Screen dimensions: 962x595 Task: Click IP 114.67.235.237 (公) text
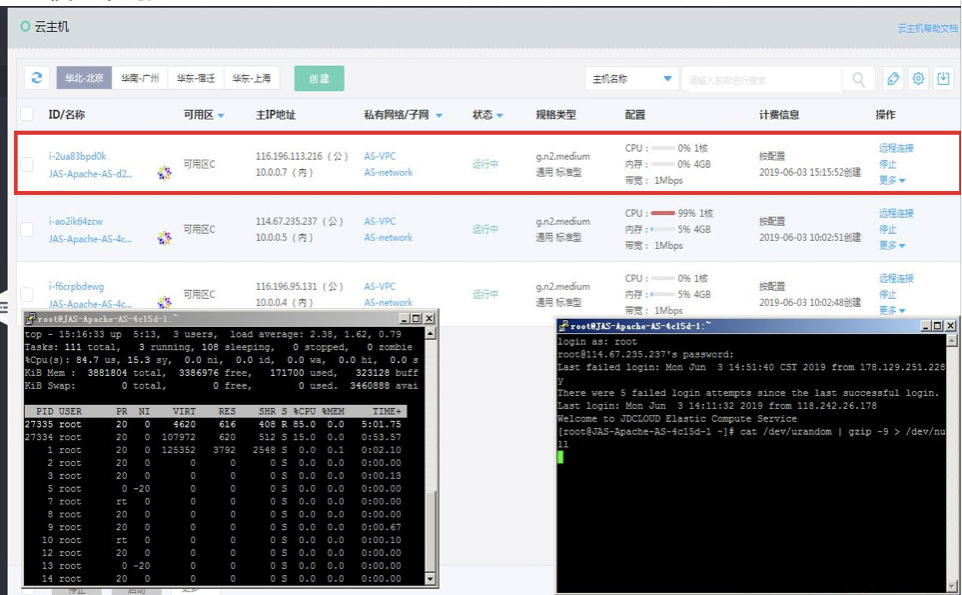[299, 221]
